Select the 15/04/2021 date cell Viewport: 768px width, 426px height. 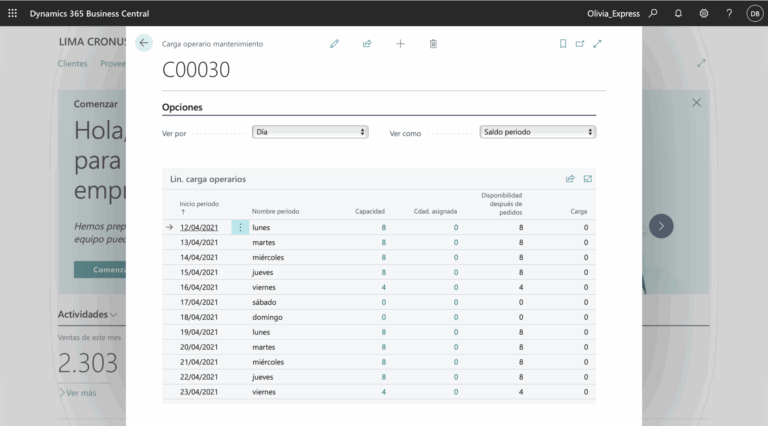(x=199, y=272)
